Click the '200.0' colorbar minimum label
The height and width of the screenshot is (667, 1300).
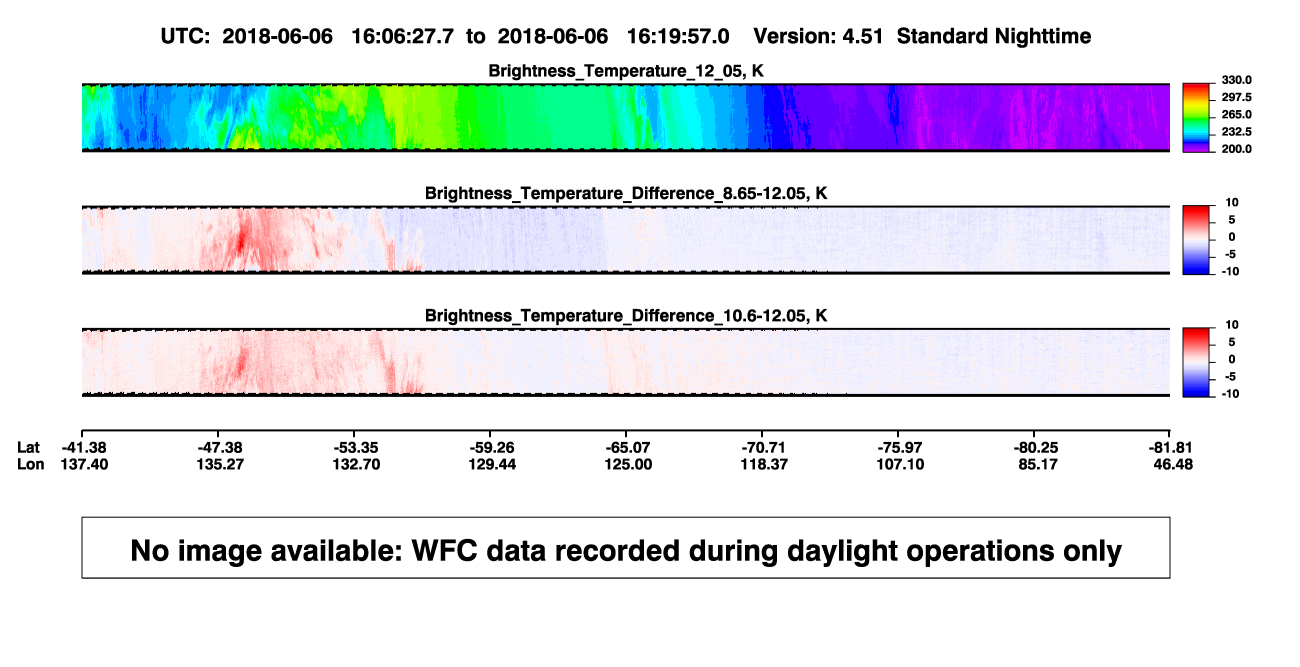[x=1236, y=148]
